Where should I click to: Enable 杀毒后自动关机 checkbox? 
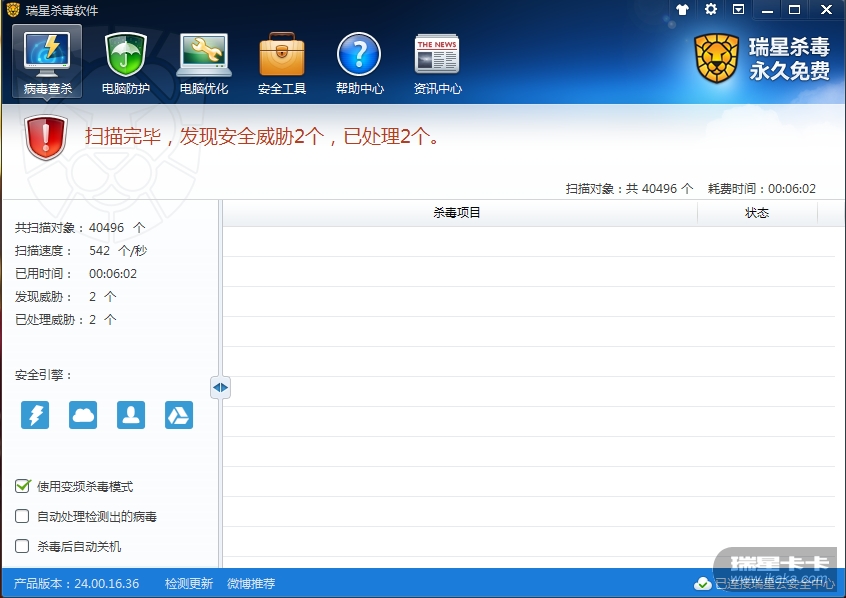pos(22,546)
